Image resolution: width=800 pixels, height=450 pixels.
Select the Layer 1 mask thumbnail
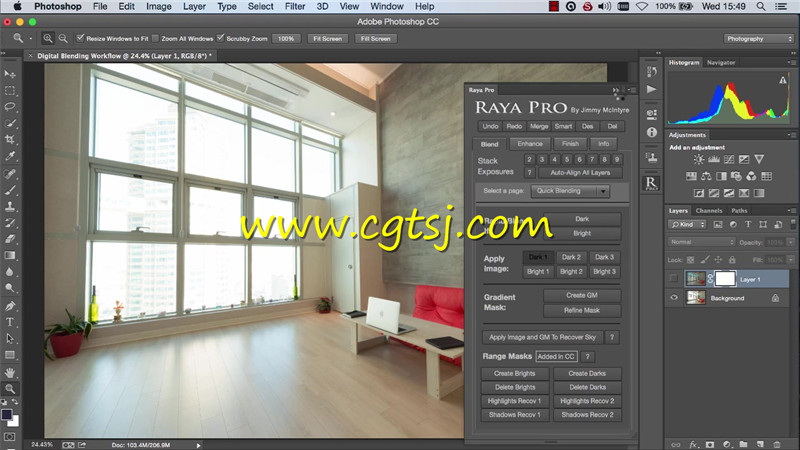[725, 279]
